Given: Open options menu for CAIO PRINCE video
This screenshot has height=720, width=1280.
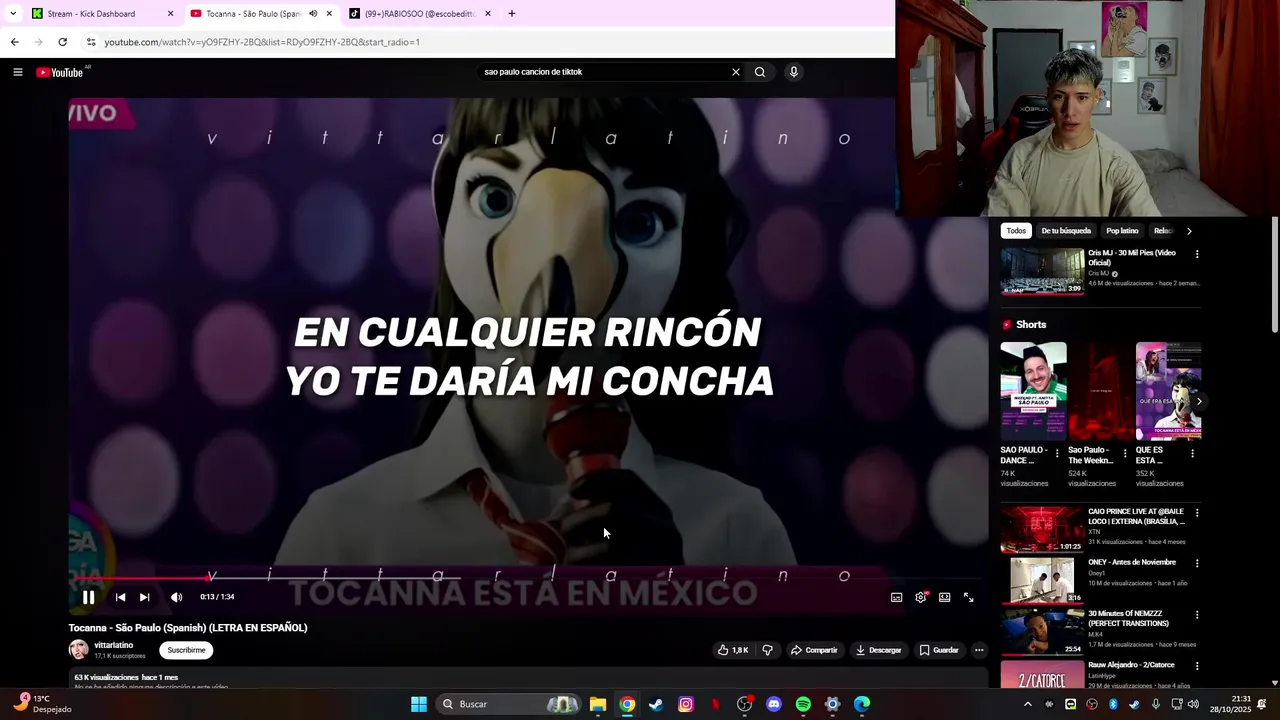Looking at the screenshot, I should [x=1197, y=513].
